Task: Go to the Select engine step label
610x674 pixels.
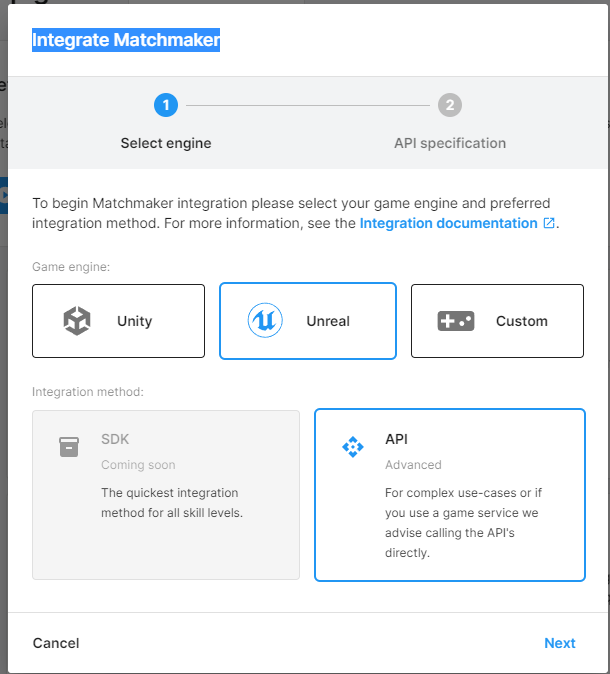Action: tap(166, 143)
